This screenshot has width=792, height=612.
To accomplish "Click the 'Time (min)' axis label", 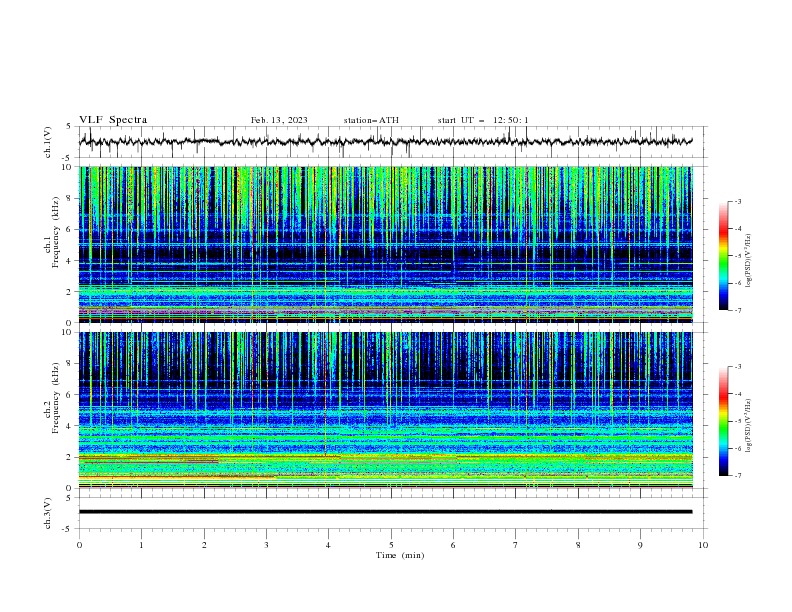I will 400,555.
